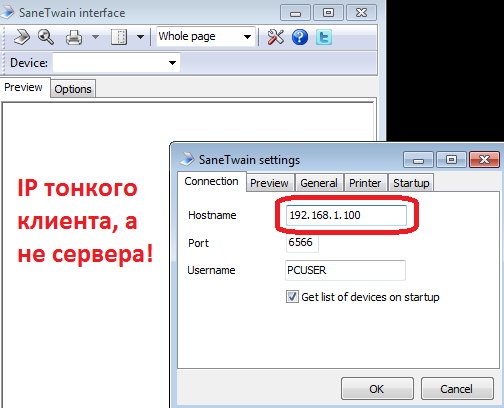Click the Cancel button

click(457, 389)
